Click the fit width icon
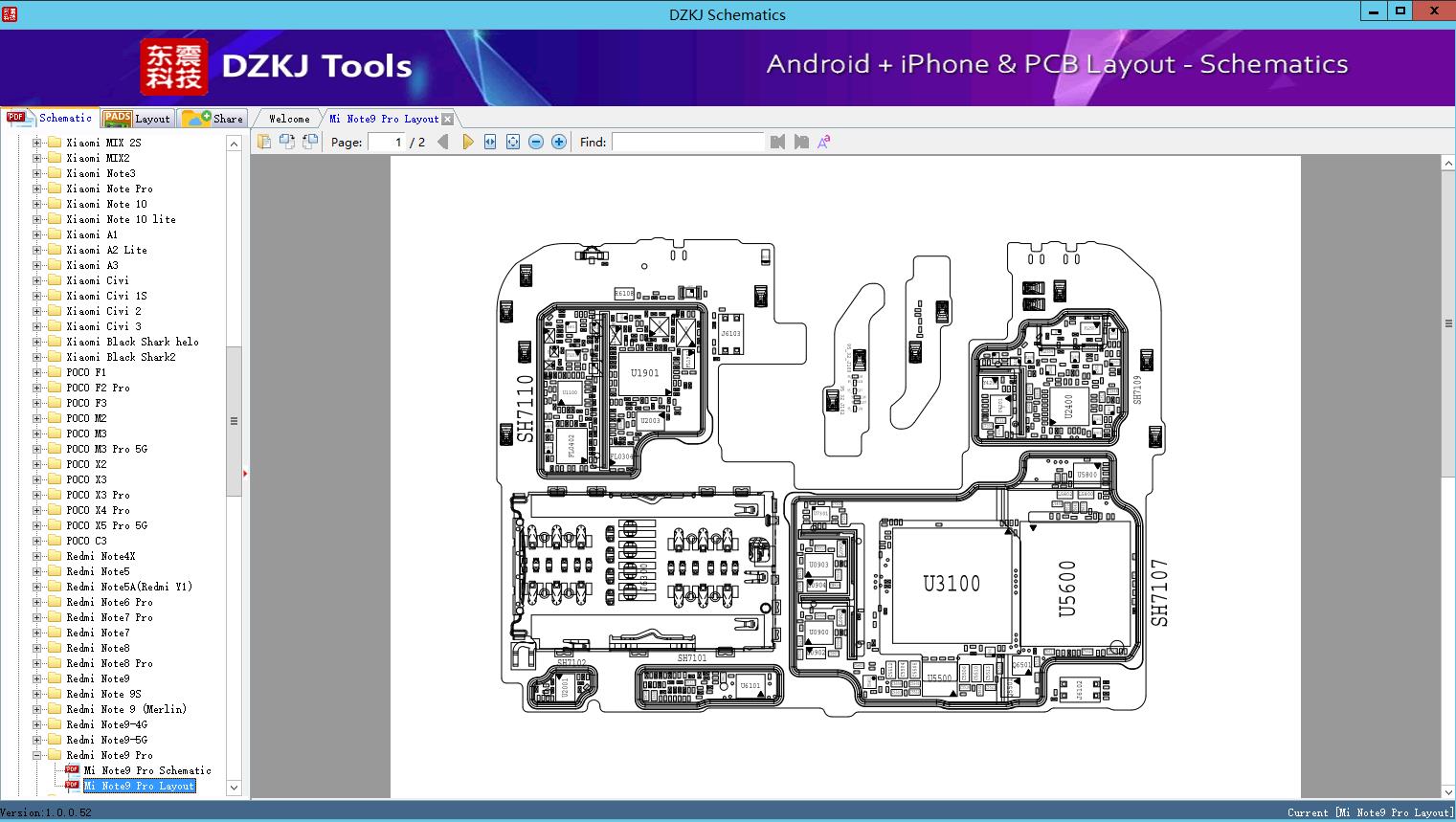 [x=490, y=142]
